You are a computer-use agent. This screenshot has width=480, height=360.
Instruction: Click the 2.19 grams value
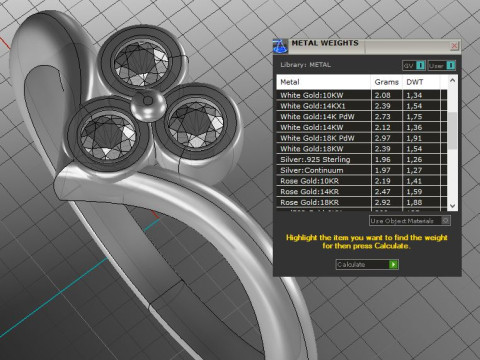coord(382,181)
